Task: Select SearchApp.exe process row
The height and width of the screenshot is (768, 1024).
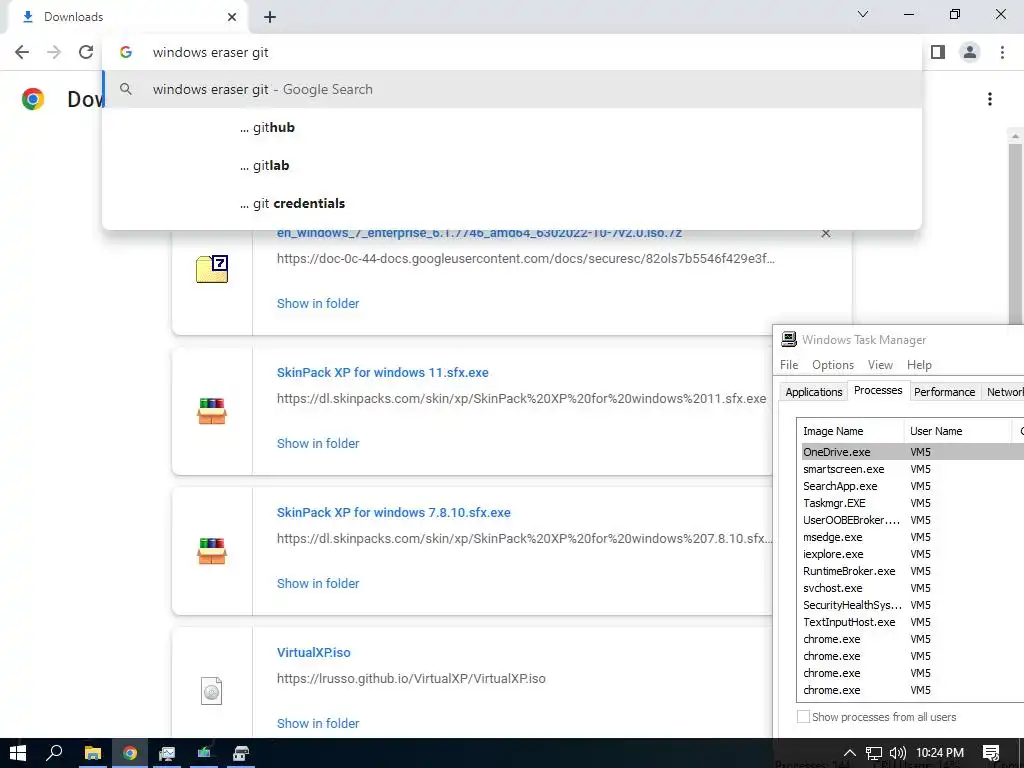Action: tap(913, 486)
